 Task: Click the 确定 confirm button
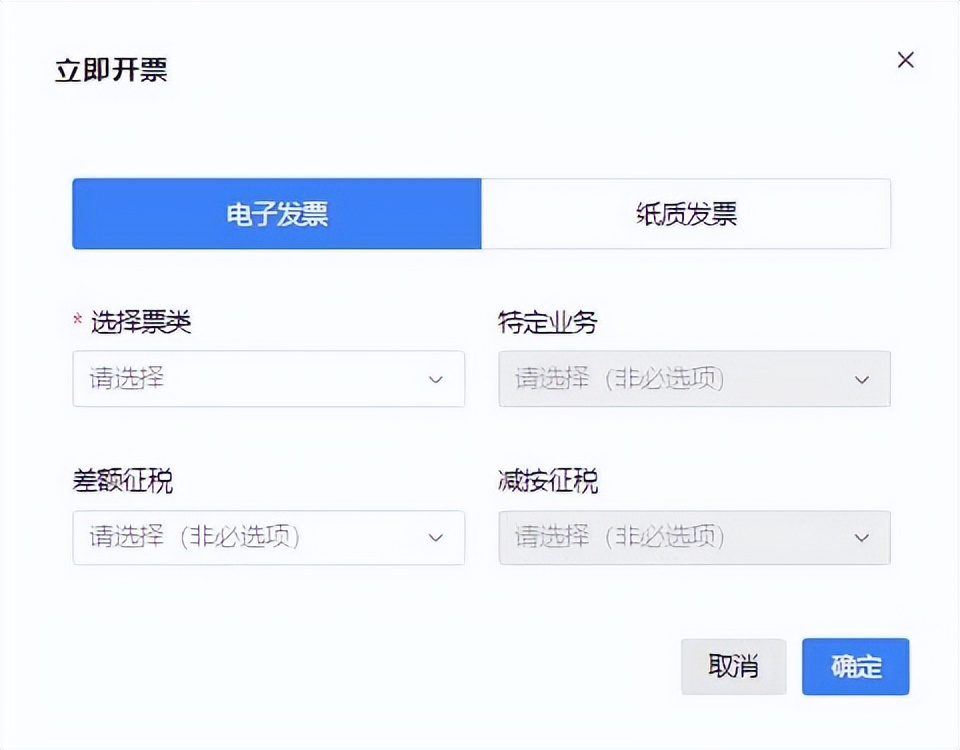pyautogui.click(x=855, y=666)
